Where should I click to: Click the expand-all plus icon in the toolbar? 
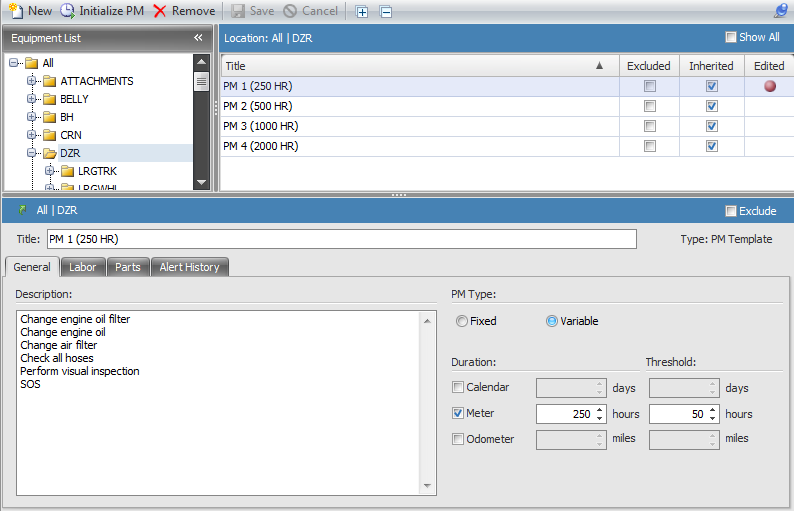(362, 12)
